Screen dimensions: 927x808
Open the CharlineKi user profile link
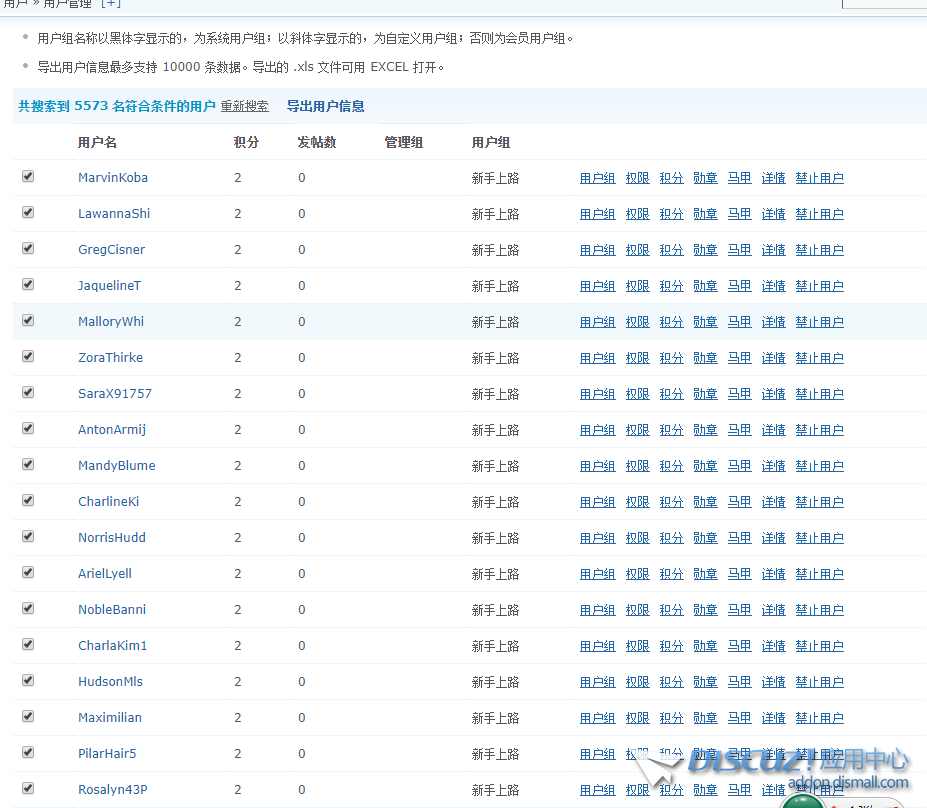click(x=109, y=502)
